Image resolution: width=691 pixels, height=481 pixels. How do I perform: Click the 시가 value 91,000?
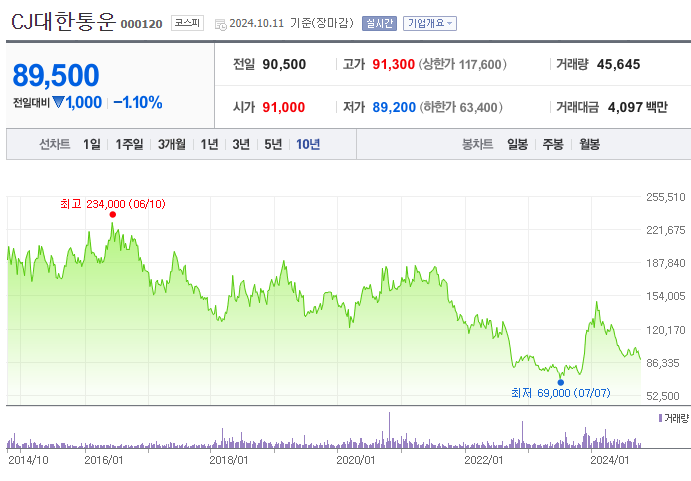click(284, 107)
